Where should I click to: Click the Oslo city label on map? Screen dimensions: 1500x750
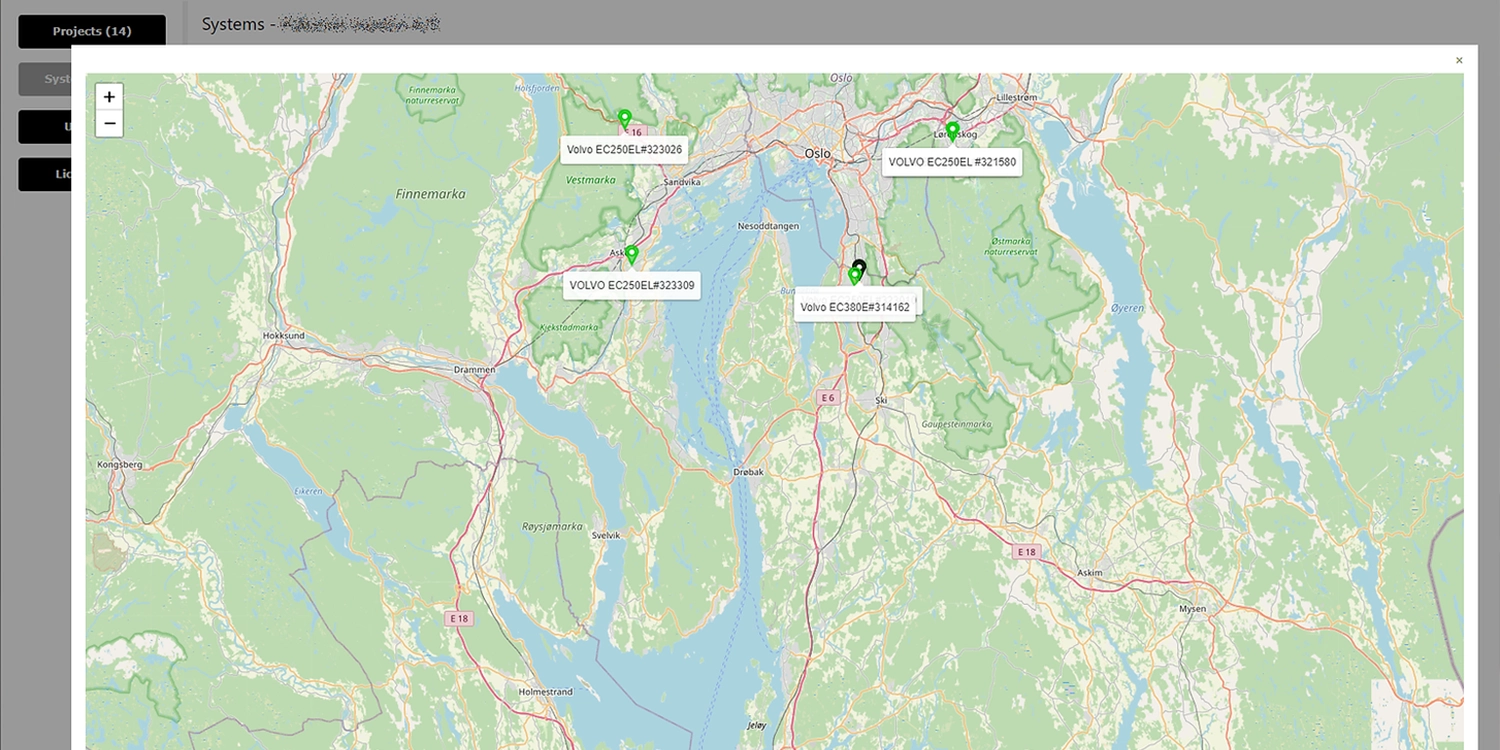817,153
